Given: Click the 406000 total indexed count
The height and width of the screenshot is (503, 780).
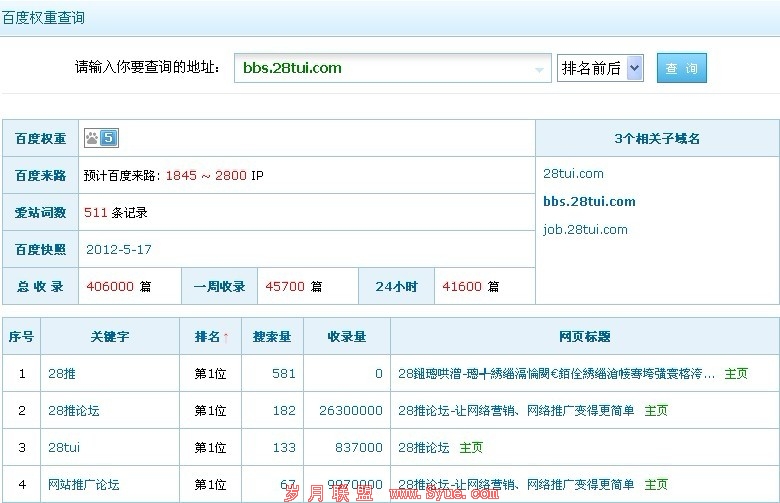Looking at the screenshot, I should [110, 286].
